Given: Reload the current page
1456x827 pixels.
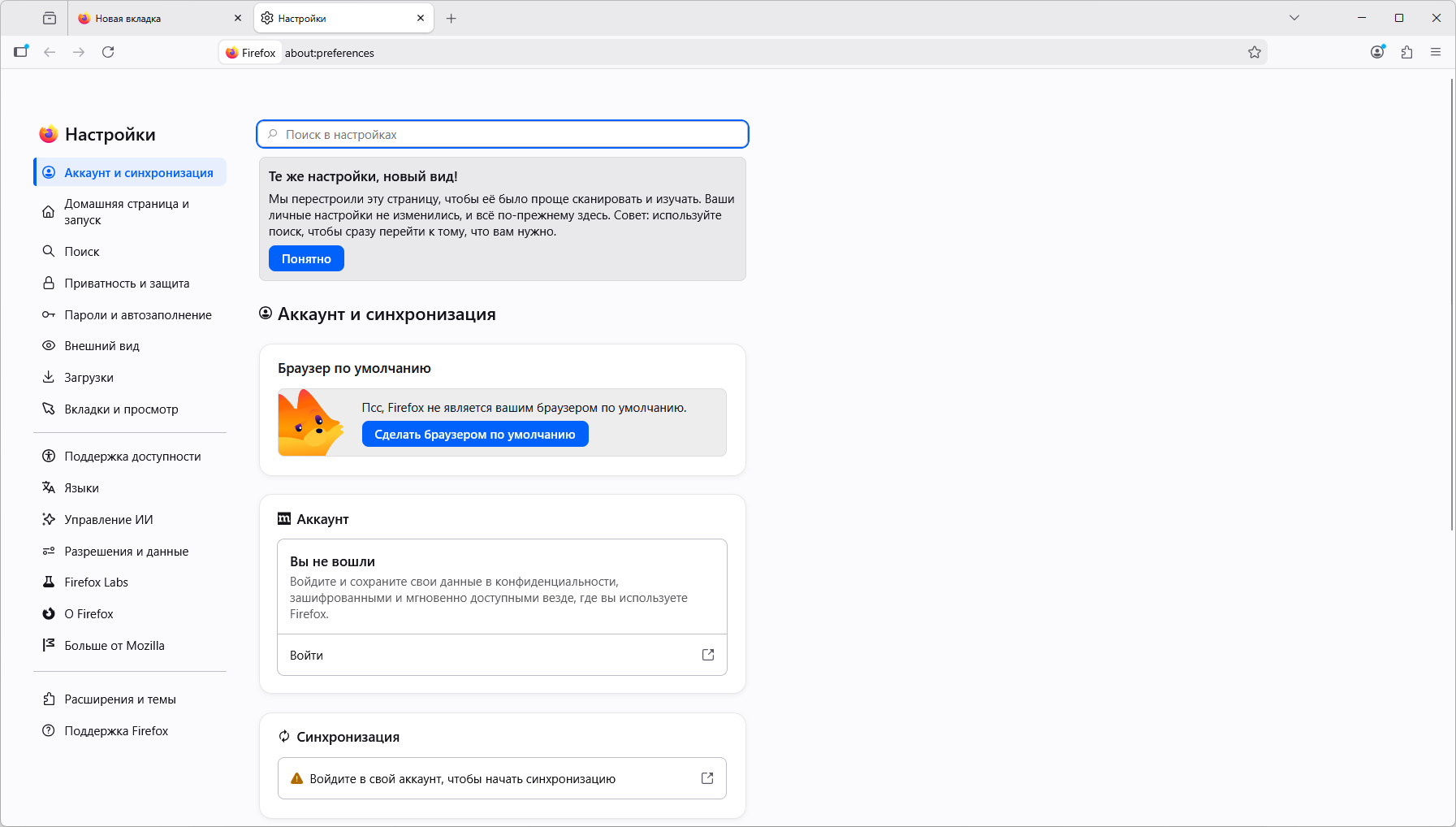Looking at the screenshot, I should point(108,52).
